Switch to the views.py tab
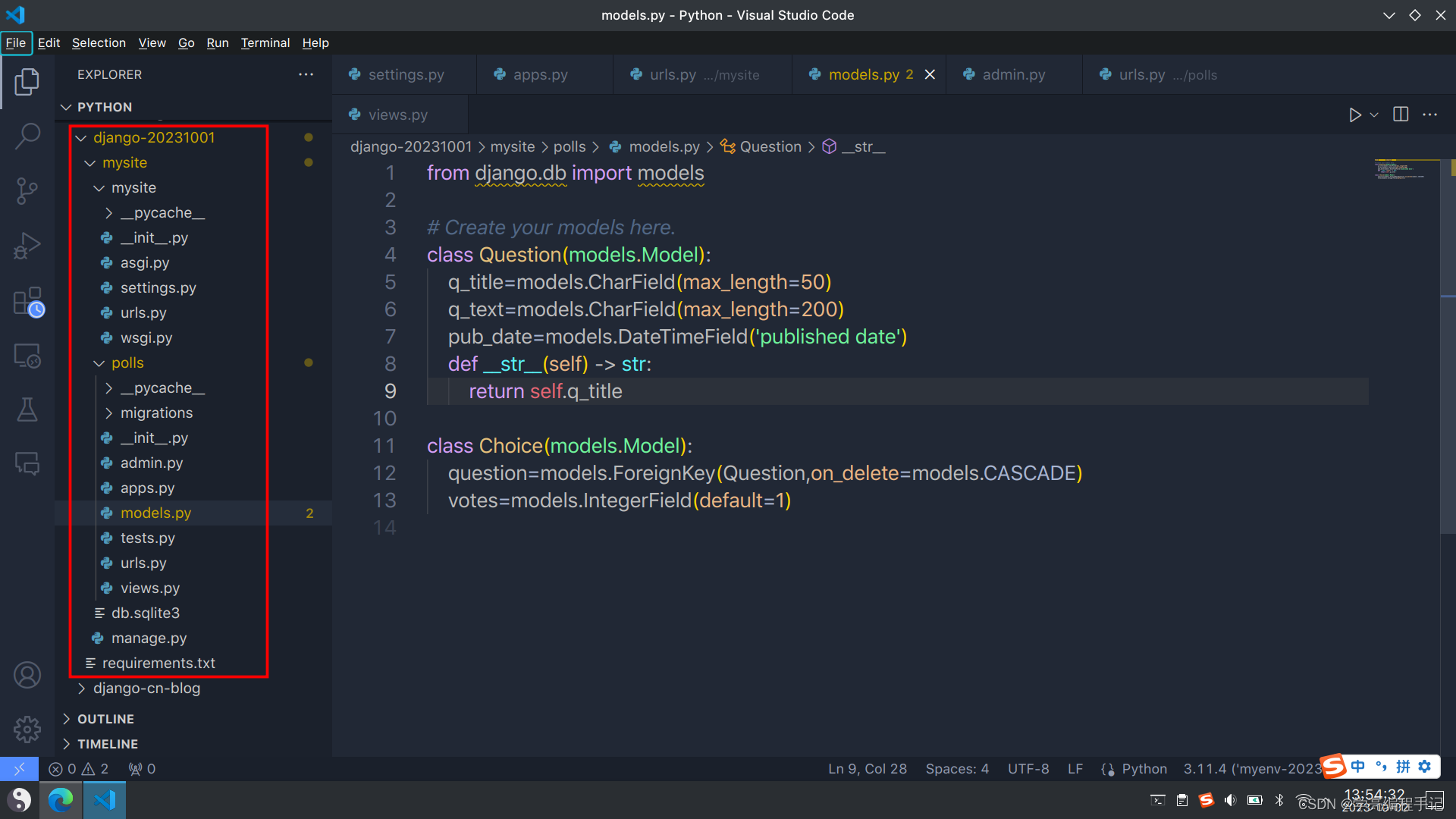This screenshot has width=1456, height=819. point(397,115)
